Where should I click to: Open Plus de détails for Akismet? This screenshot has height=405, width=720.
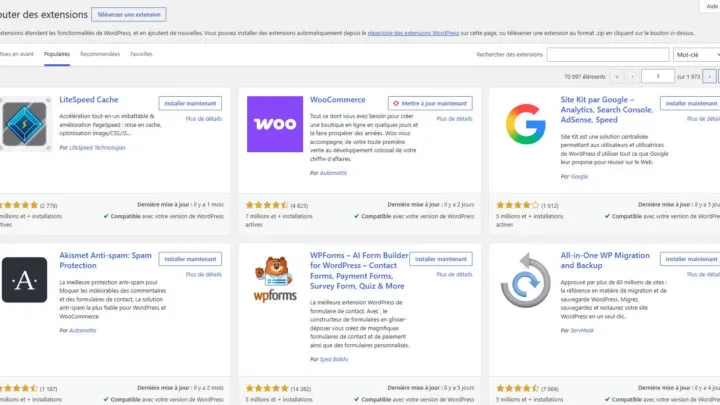[203, 275]
